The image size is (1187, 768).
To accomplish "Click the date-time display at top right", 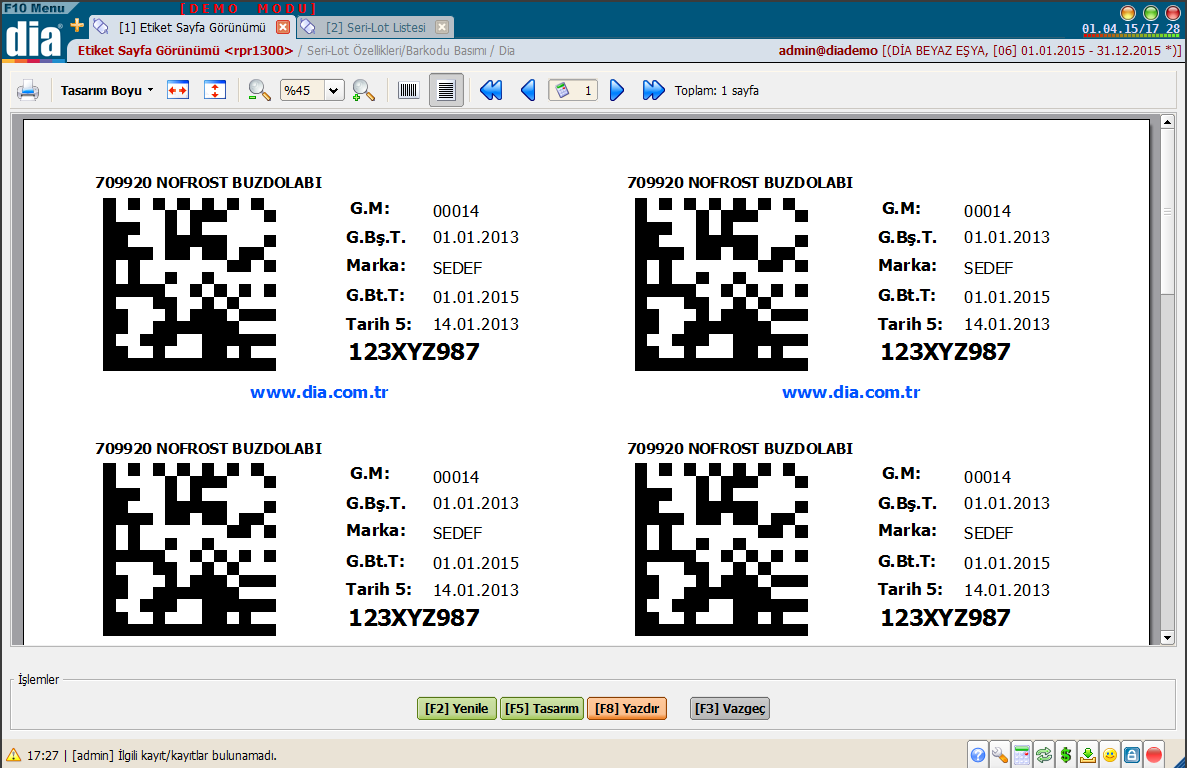I will pos(1131,29).
